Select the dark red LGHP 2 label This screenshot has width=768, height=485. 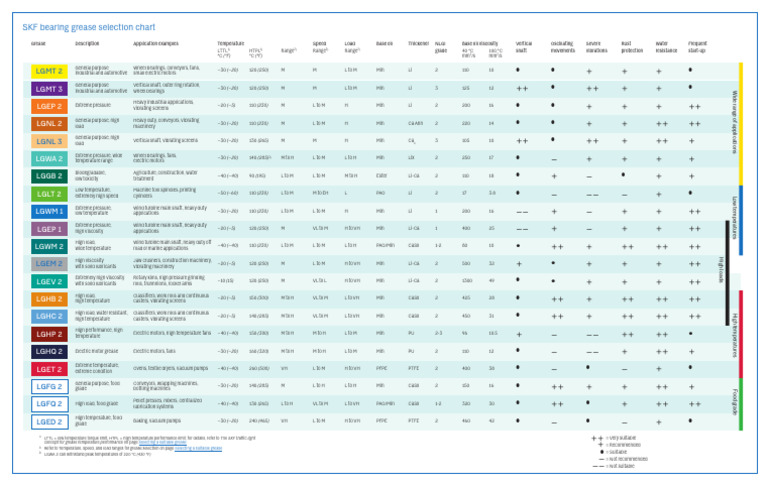point(49,334)
